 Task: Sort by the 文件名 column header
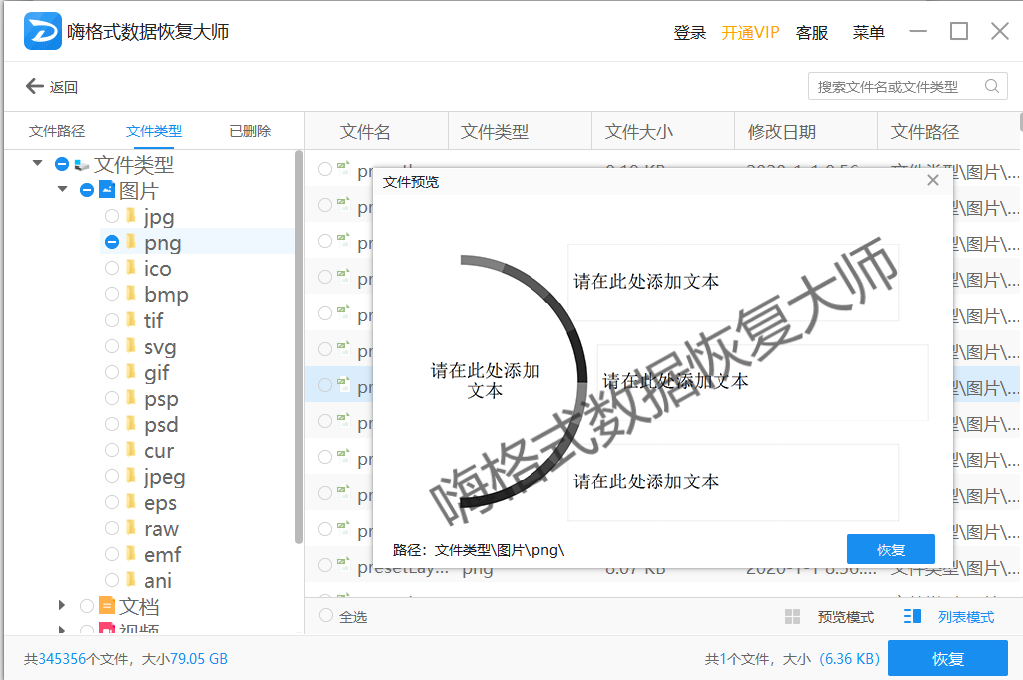(x=365, y=132)
